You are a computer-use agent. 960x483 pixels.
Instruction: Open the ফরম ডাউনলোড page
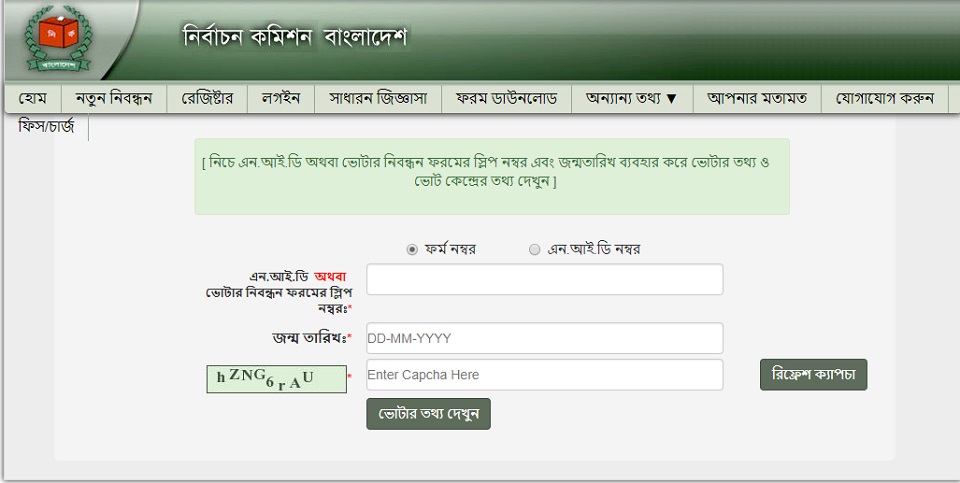[506, 98]
